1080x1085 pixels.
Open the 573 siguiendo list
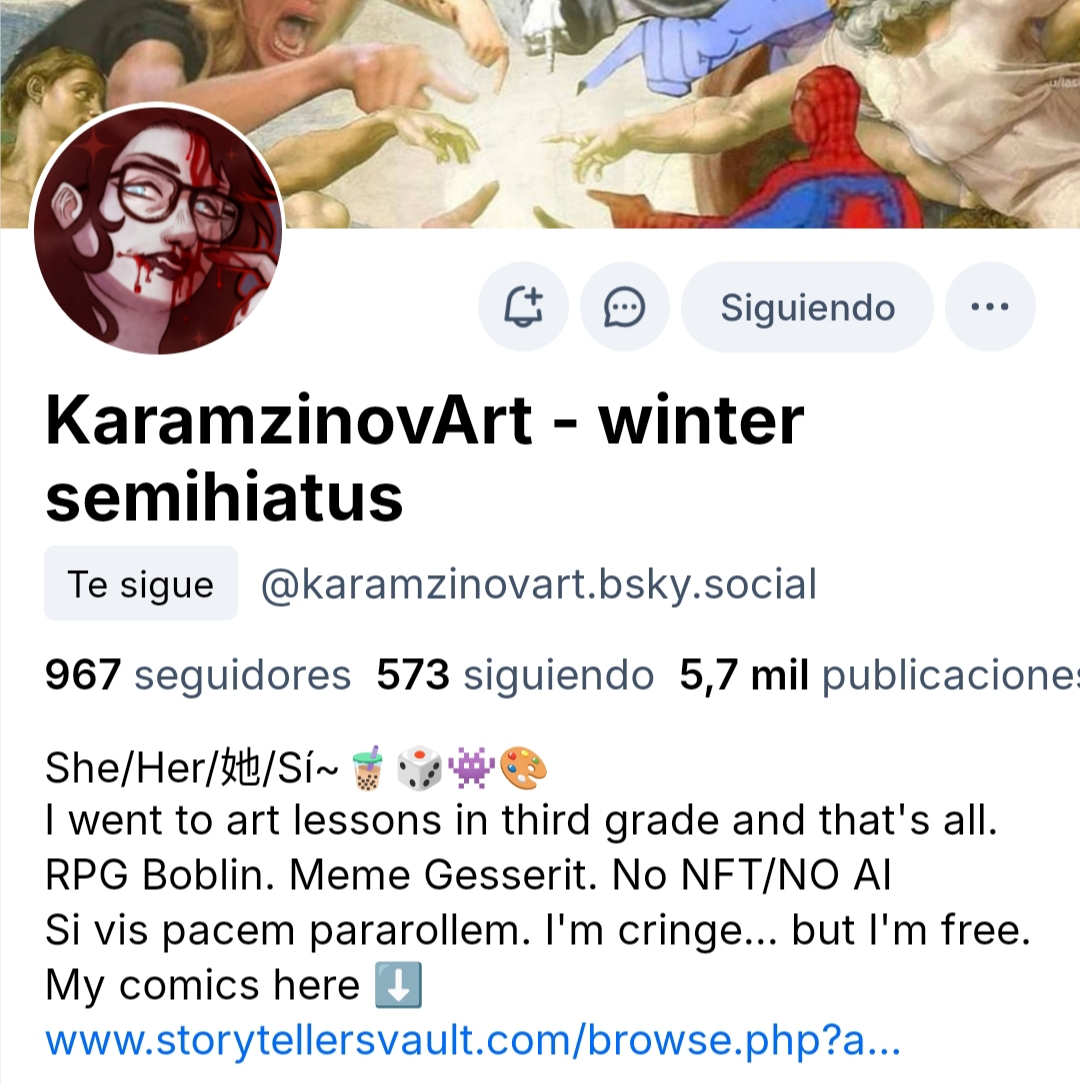click(x=515, y=675)
